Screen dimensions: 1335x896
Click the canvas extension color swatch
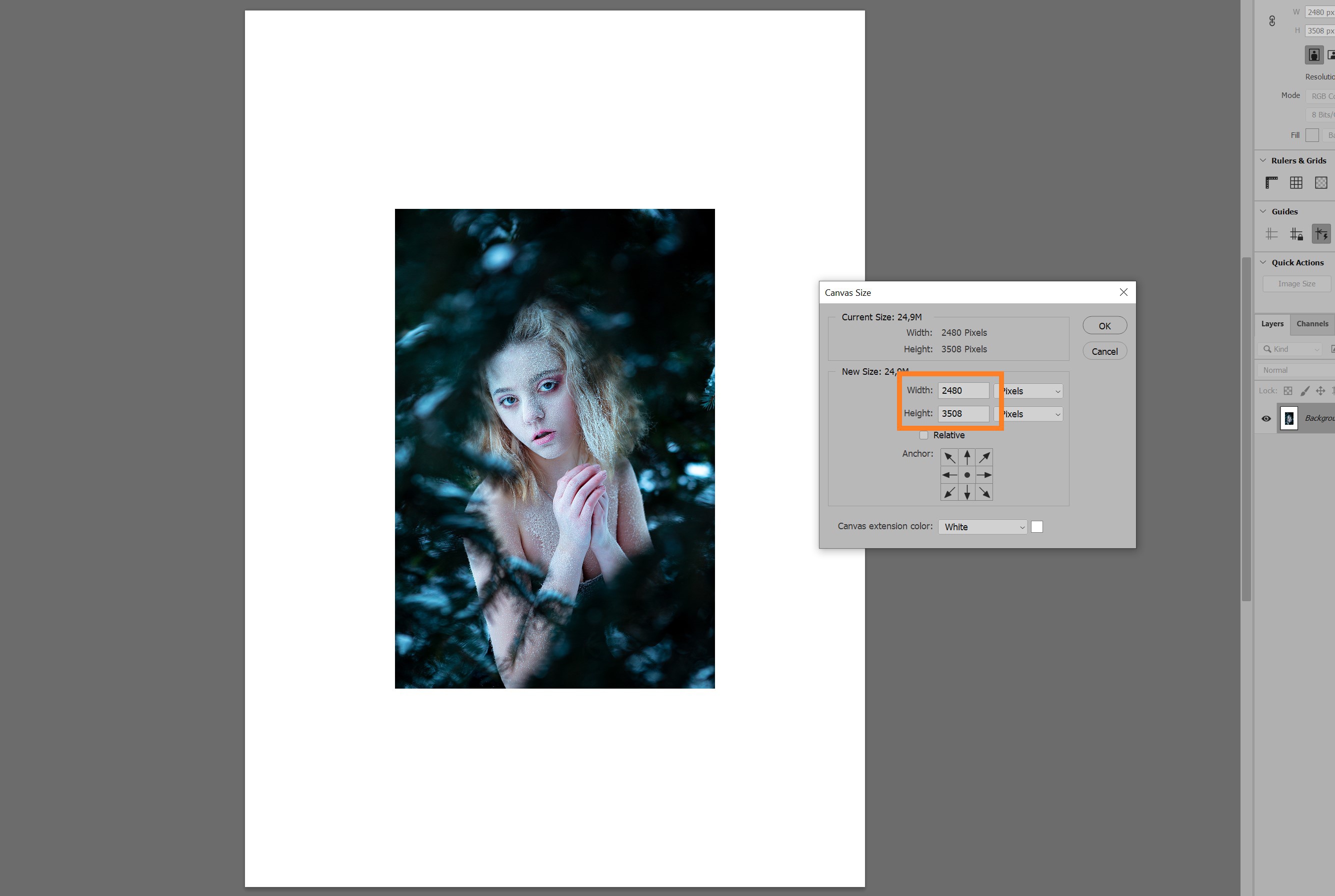[x=1036, y=527]
